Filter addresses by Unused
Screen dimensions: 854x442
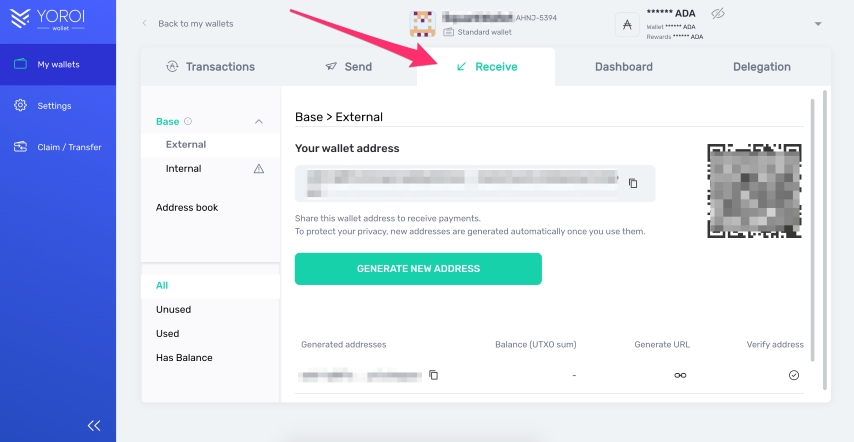click(x=173, y=310)
